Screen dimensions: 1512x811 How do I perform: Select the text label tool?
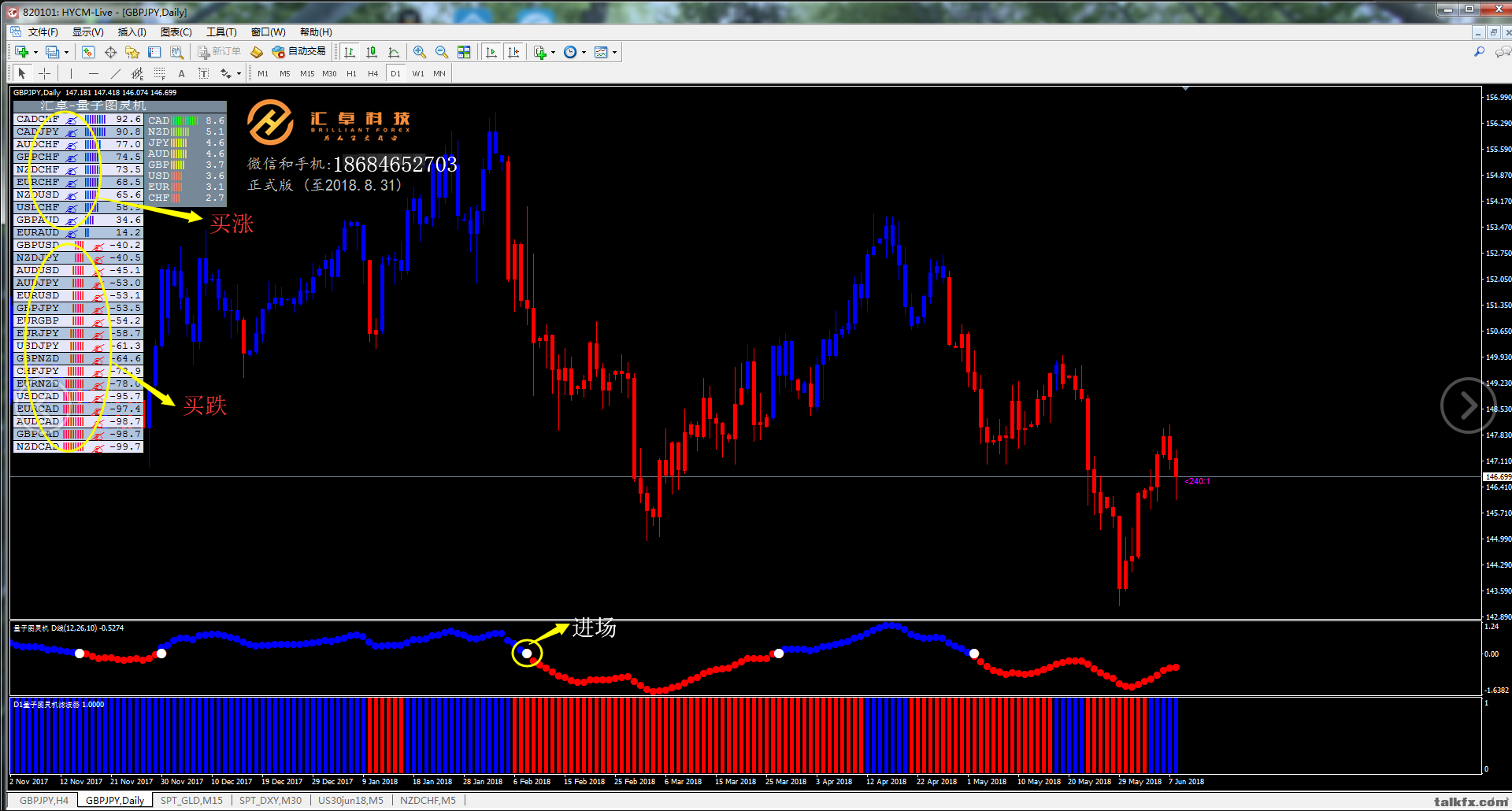(x=203, y=73)
